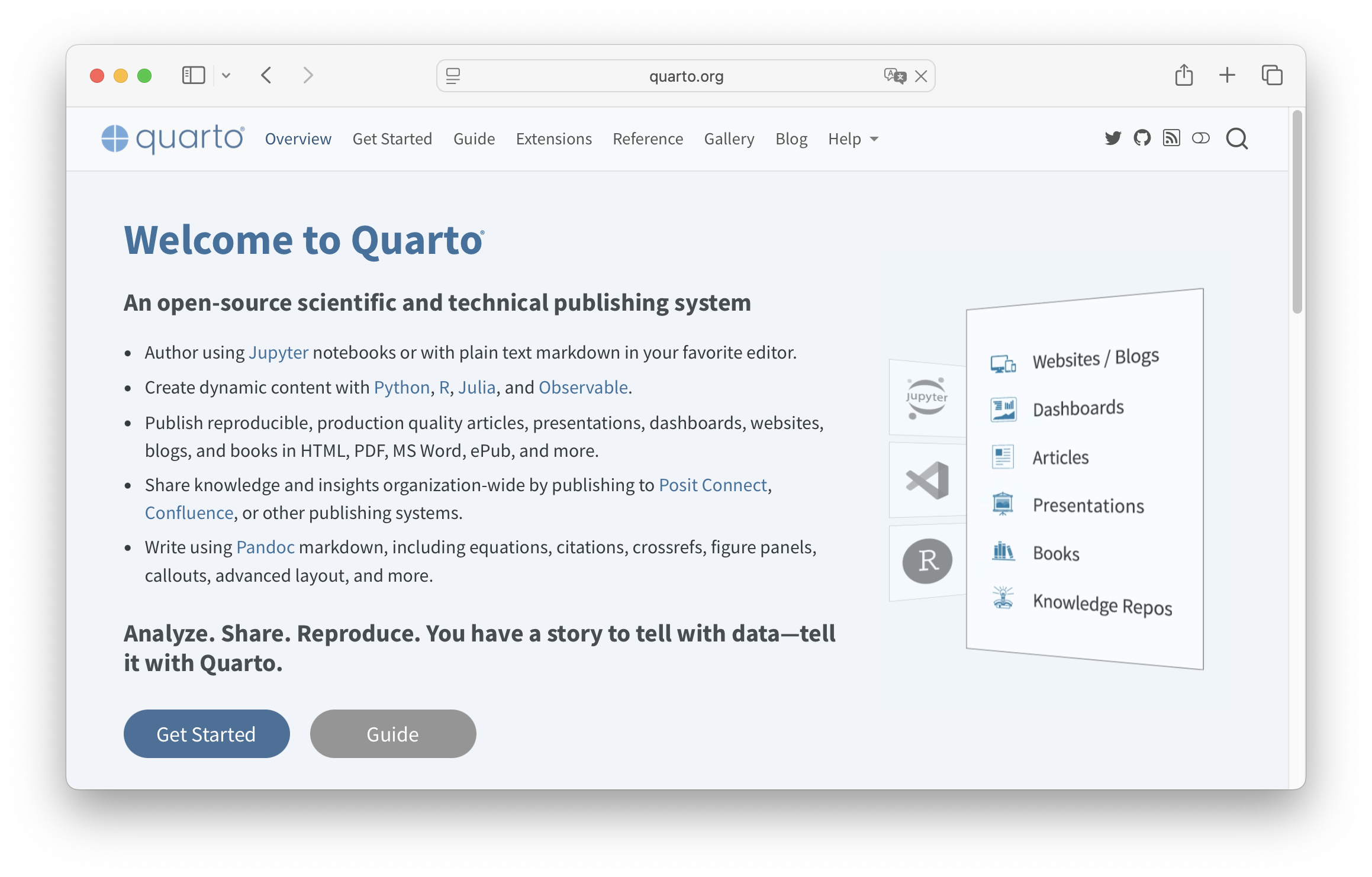Click the translate icon in address bar
The height and width of the screenshot is (877, 1372).
(894, 76)
